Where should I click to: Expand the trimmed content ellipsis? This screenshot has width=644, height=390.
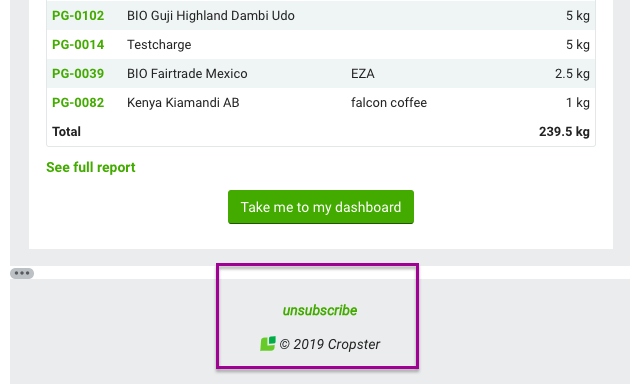(x=22, y=273)
